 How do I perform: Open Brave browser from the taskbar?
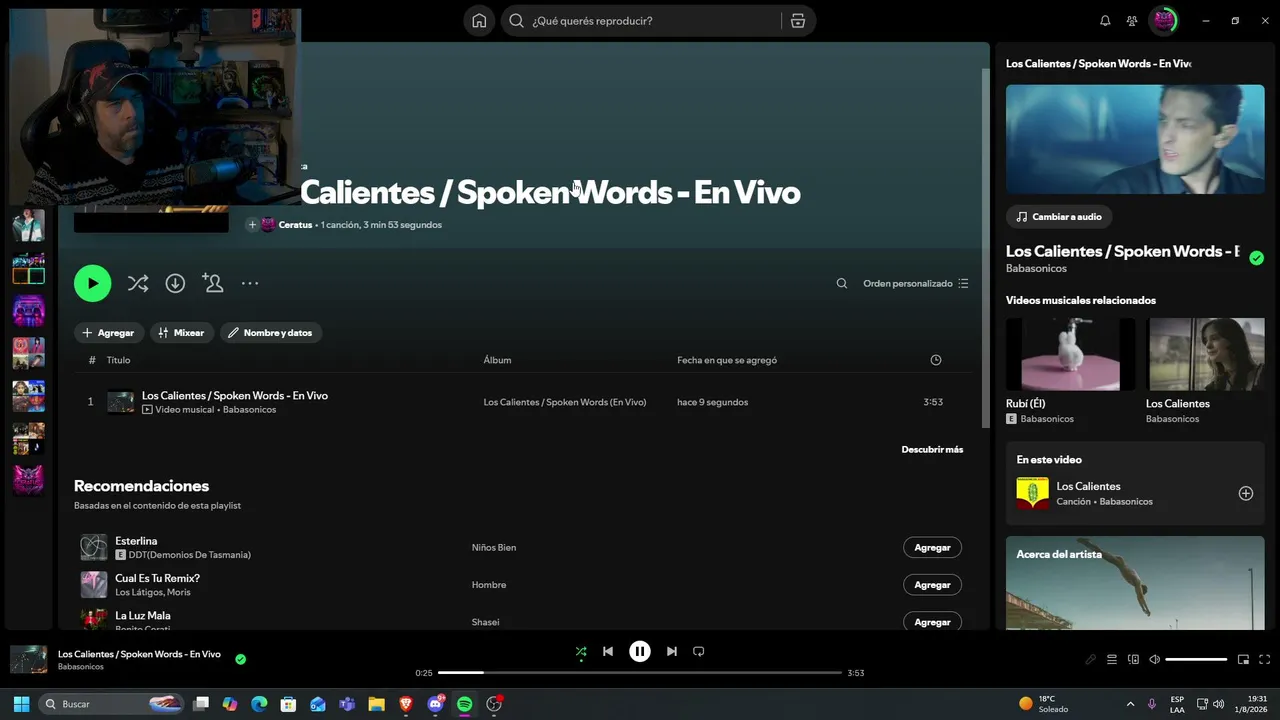coord(406,704)
